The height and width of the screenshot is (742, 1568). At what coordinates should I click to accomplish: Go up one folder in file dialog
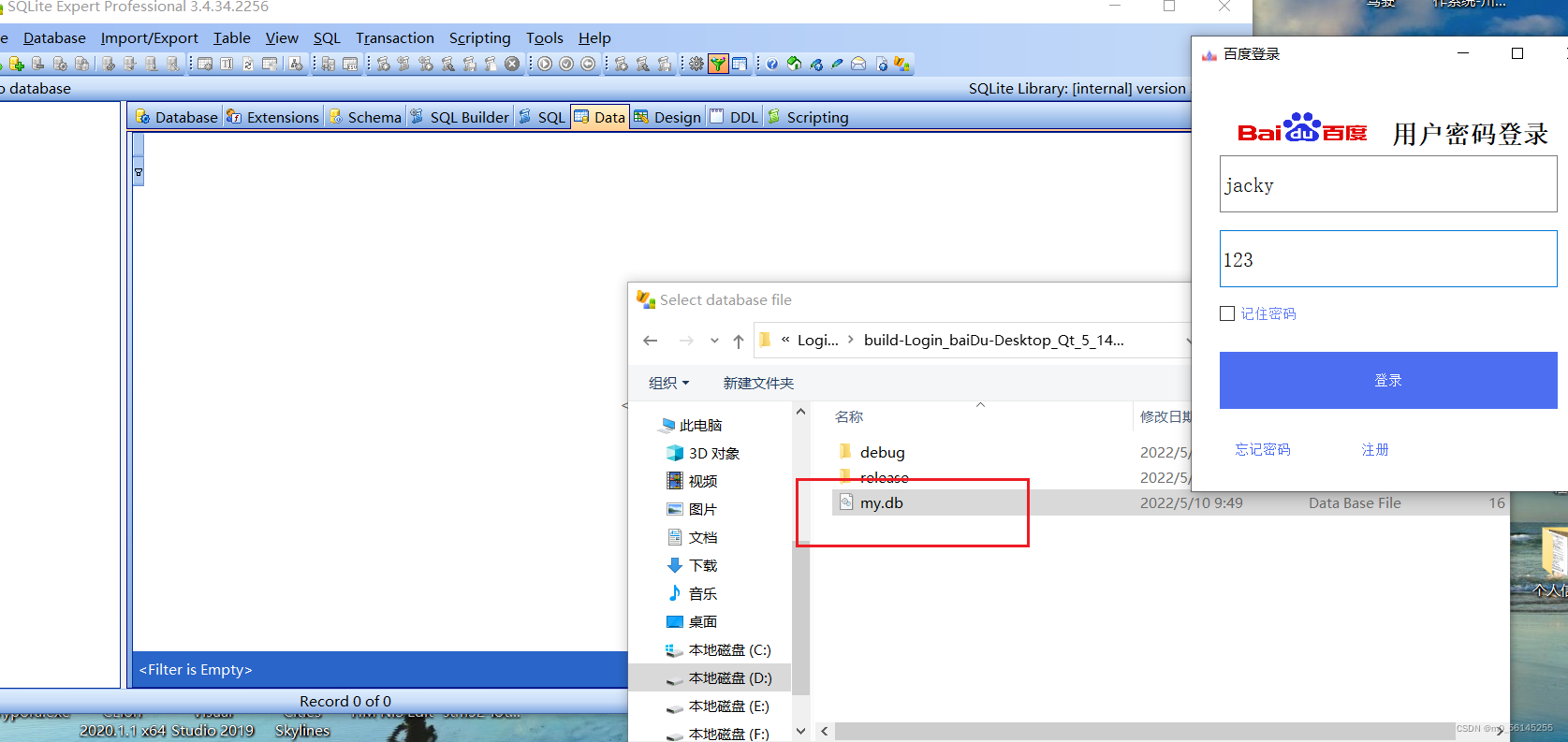739,341
